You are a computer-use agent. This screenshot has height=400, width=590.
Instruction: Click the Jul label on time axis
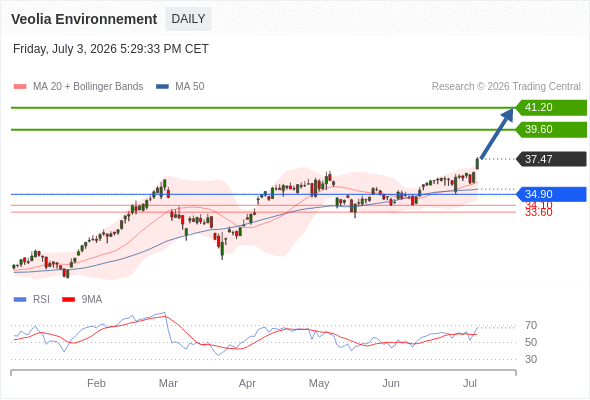point(470,383)
